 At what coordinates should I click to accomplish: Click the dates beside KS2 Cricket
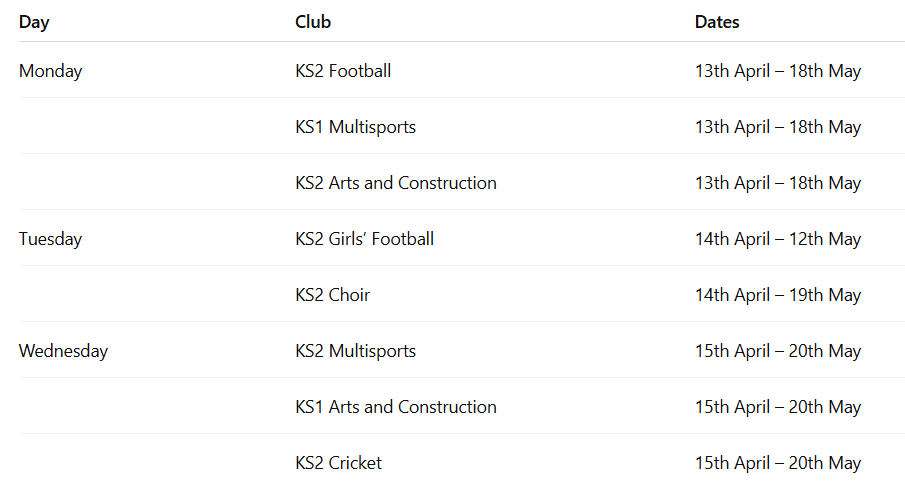[x=778, y=463]
